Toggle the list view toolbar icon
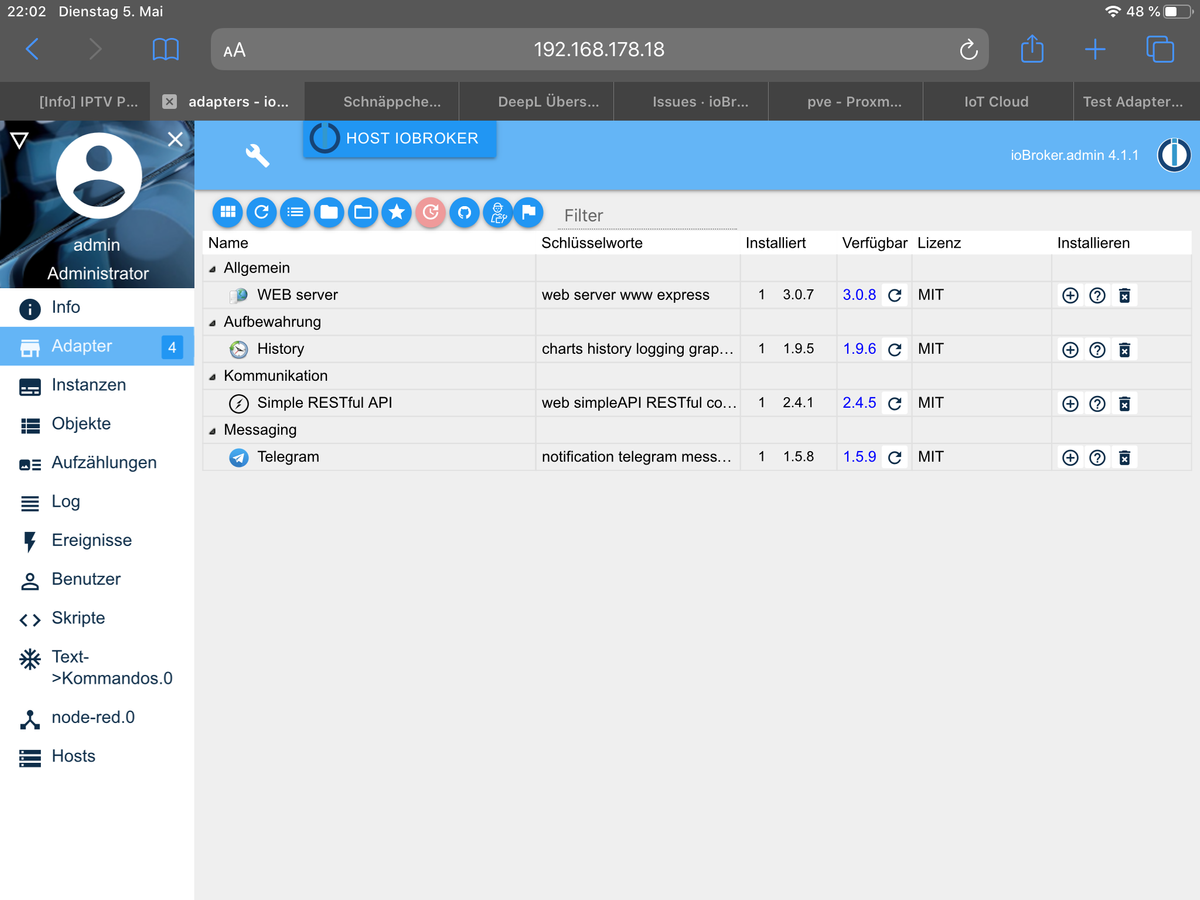 (x=295, y=212)
